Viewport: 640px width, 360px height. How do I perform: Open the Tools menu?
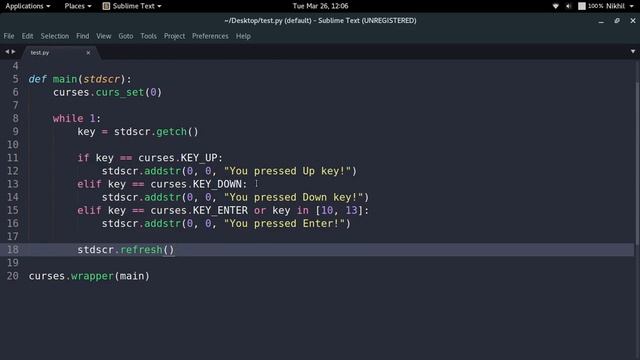pos(149,36)
